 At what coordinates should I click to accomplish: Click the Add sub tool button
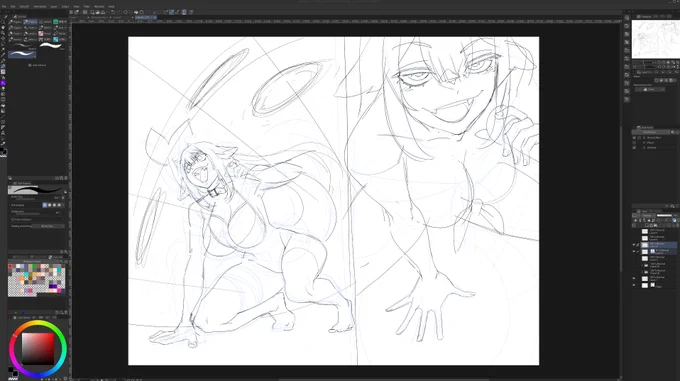(37, 65)
